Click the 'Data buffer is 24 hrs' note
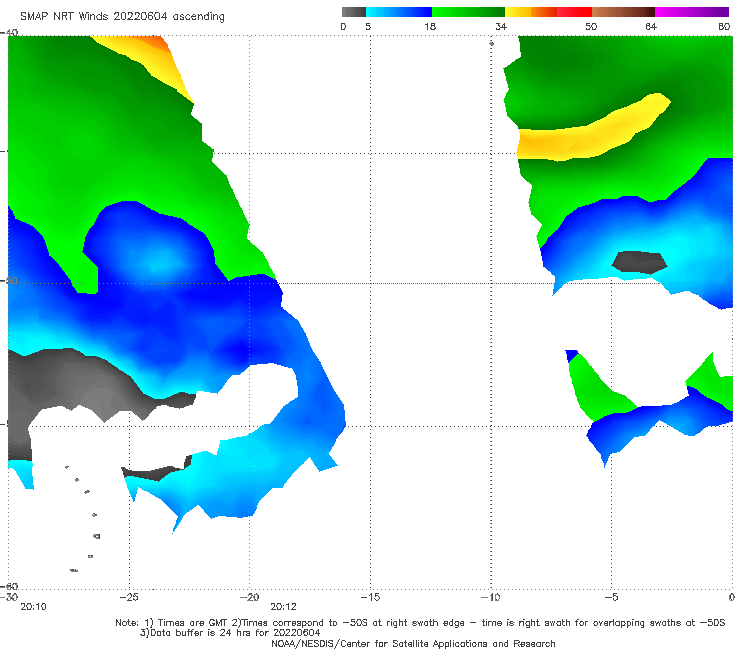Viewport: 740px width, 650px height. pyautogui.click(x=230, y=633)
